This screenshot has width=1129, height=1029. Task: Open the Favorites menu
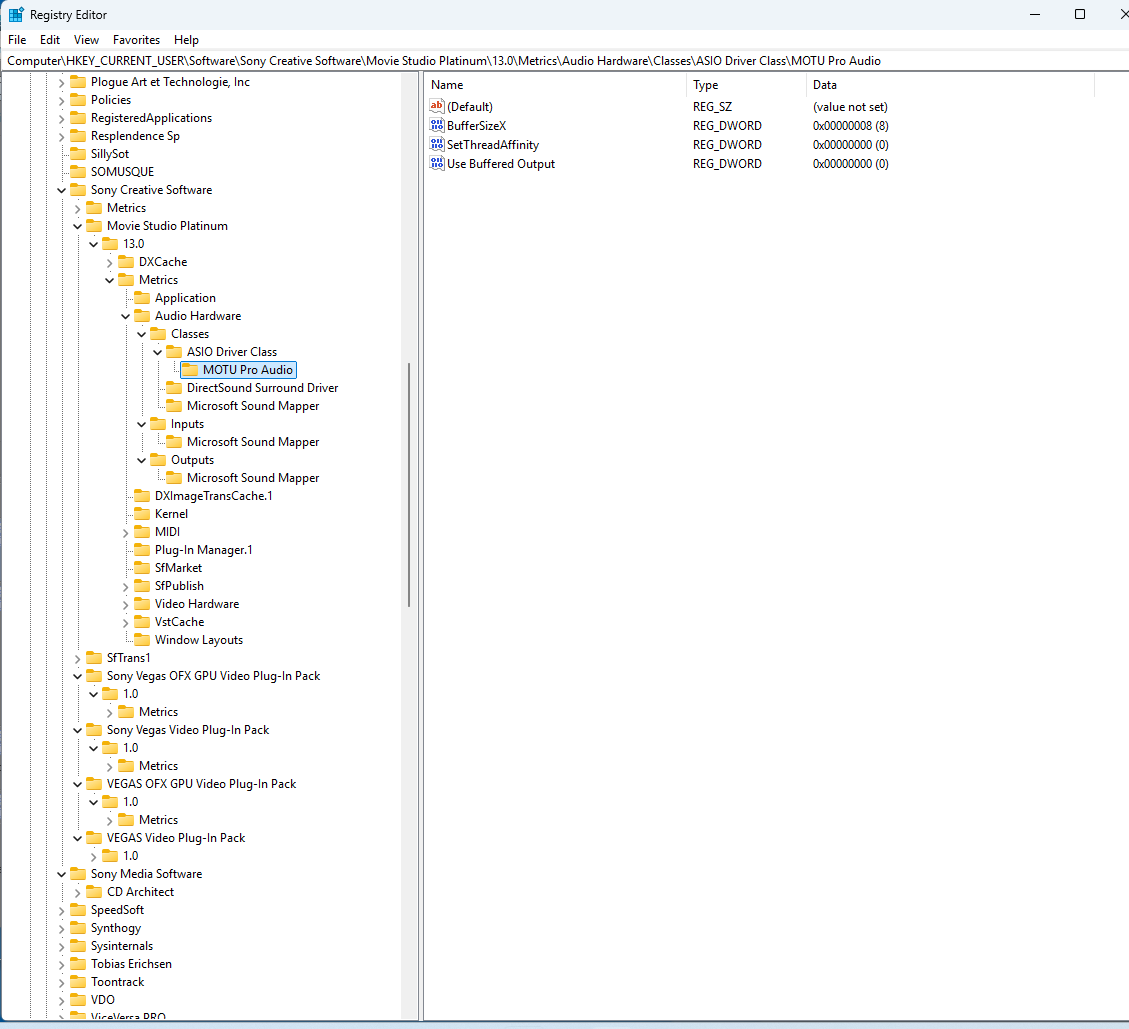coord(136,40)
